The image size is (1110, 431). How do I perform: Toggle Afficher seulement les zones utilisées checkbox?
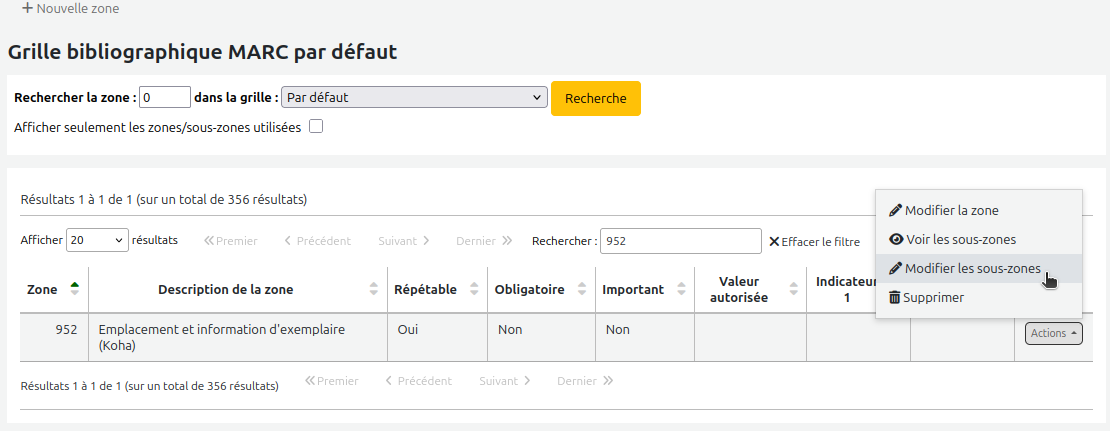coord(316,127)
